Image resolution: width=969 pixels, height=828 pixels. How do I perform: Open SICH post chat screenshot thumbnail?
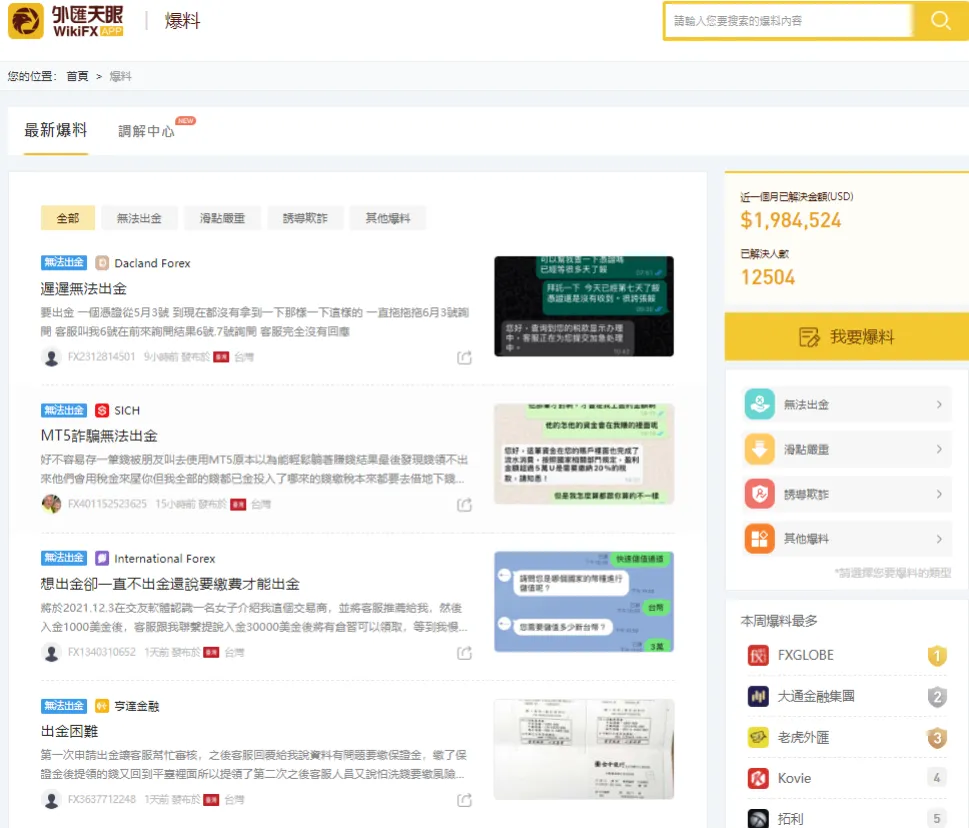click(584, 454)
